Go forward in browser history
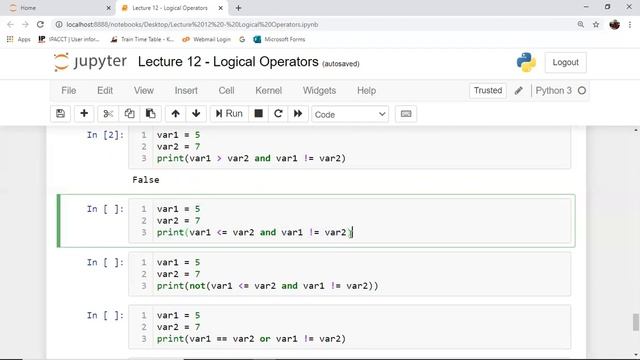 click(x=25, y=24)
